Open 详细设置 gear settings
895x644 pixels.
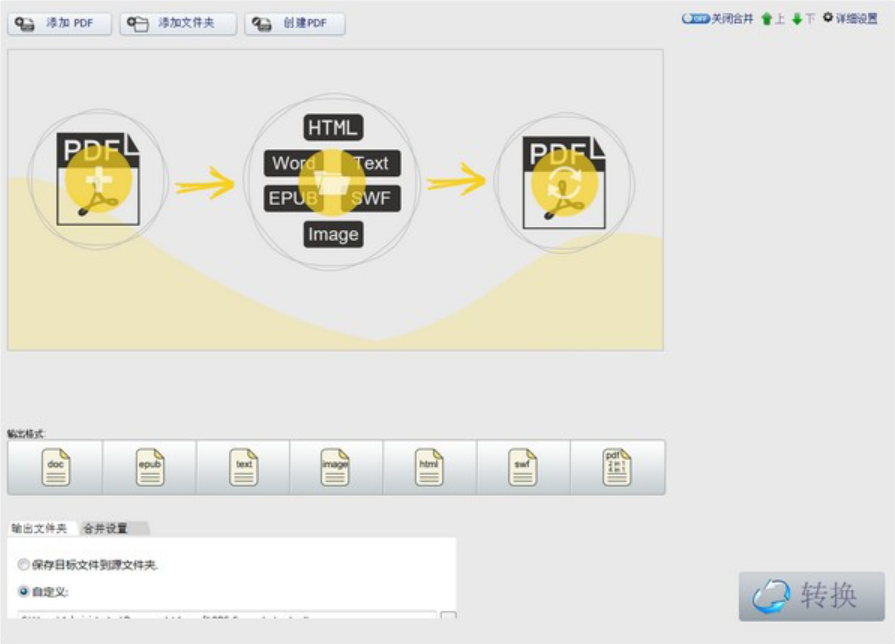850,19
